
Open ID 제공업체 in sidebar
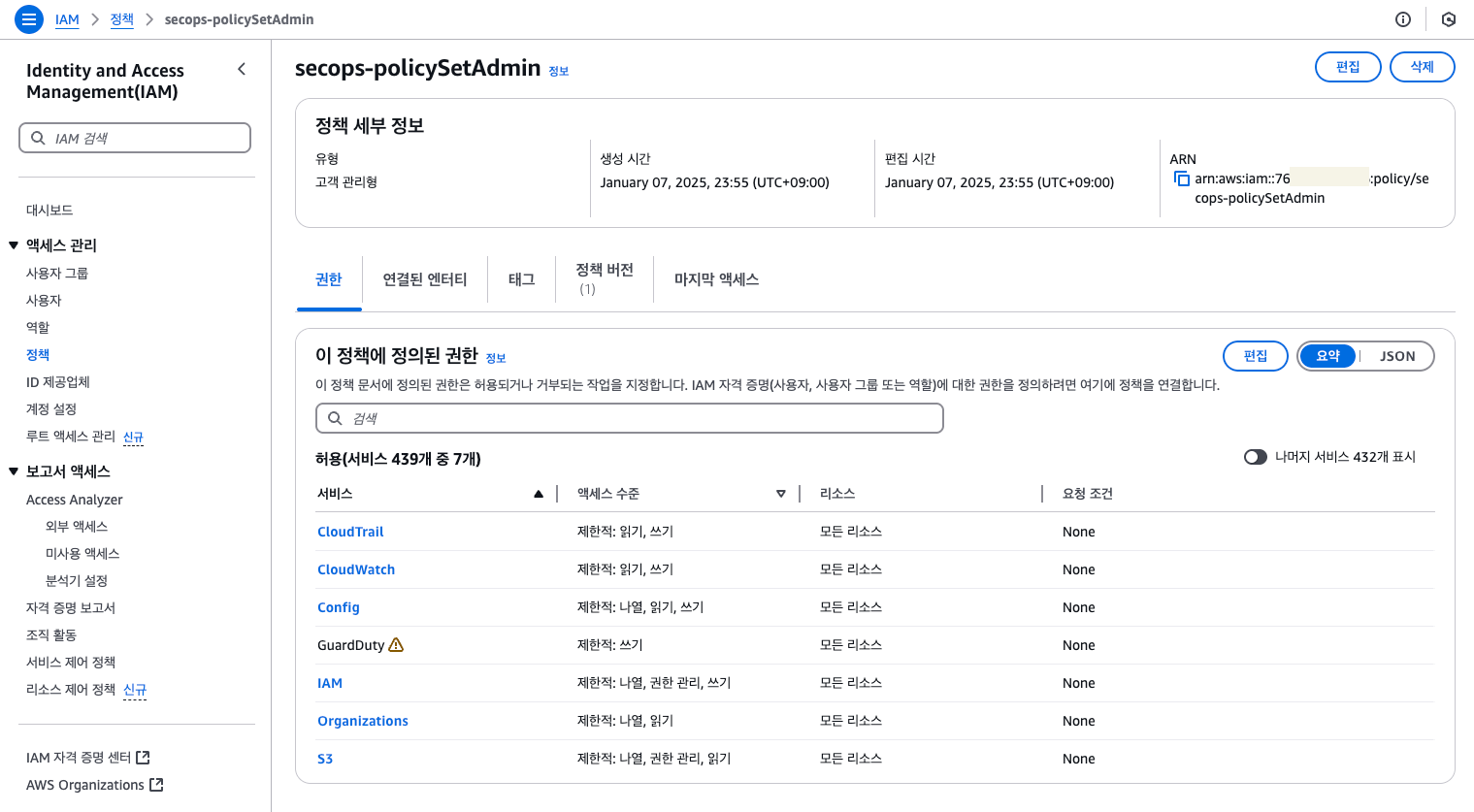tap(58, 382)
